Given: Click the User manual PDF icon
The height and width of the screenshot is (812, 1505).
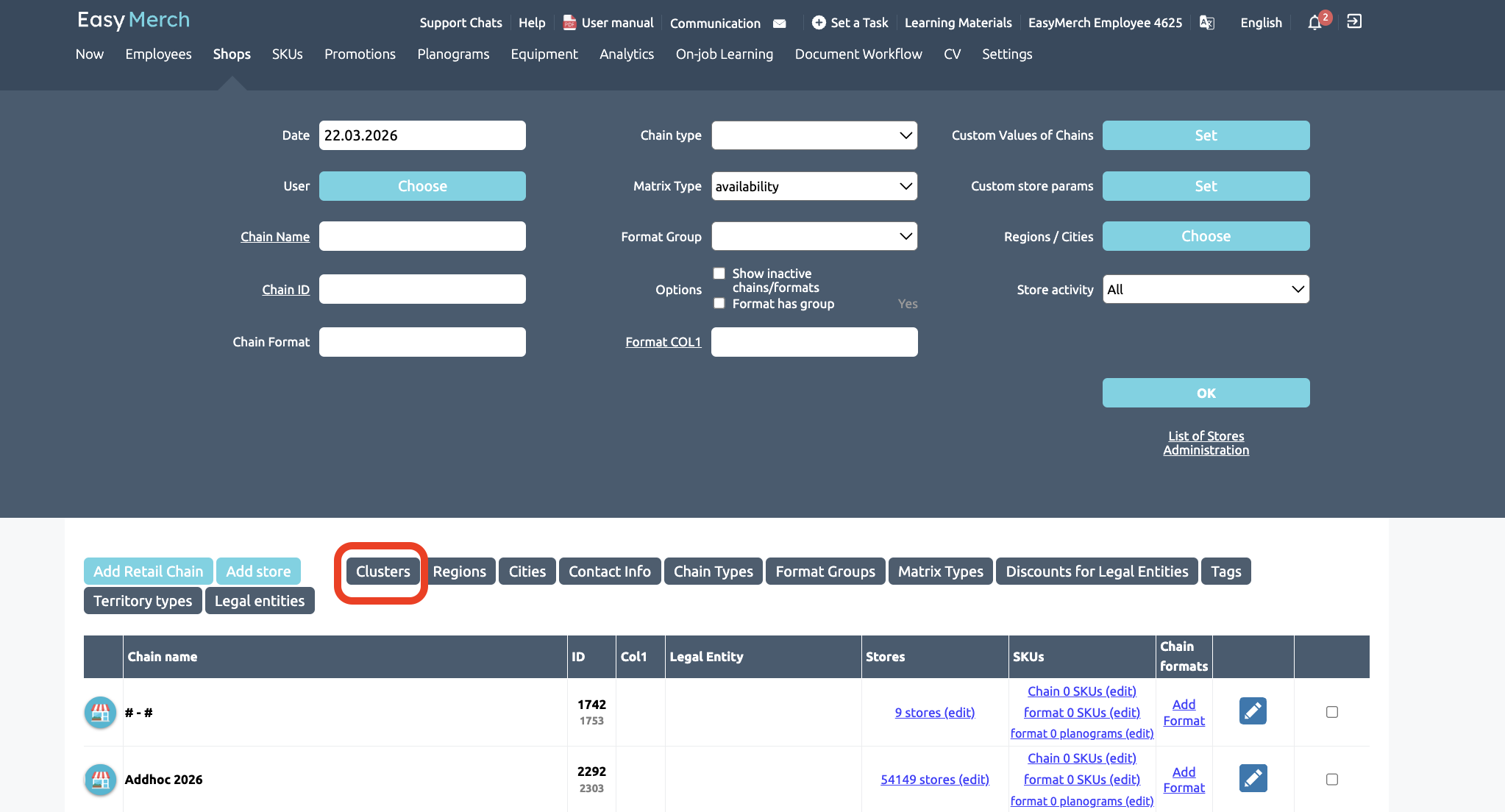Looking at the screenshot, I should click(x=569, y=23).
